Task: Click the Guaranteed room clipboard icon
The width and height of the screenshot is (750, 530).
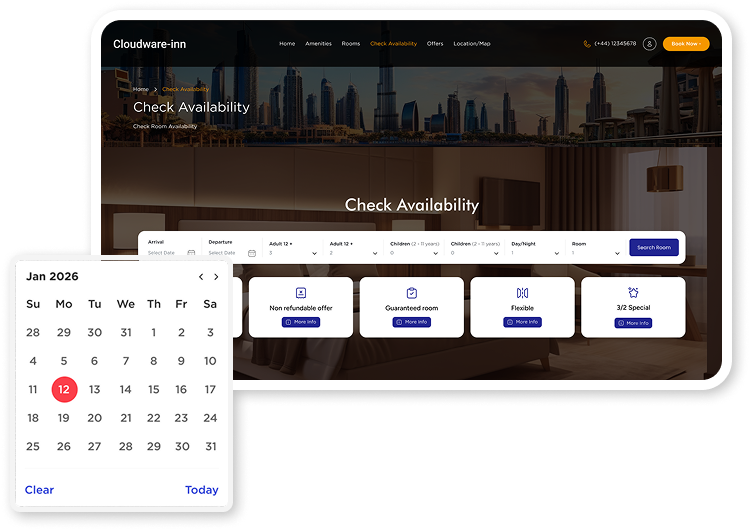Action: pyautogui.click(x=411, y=293)
